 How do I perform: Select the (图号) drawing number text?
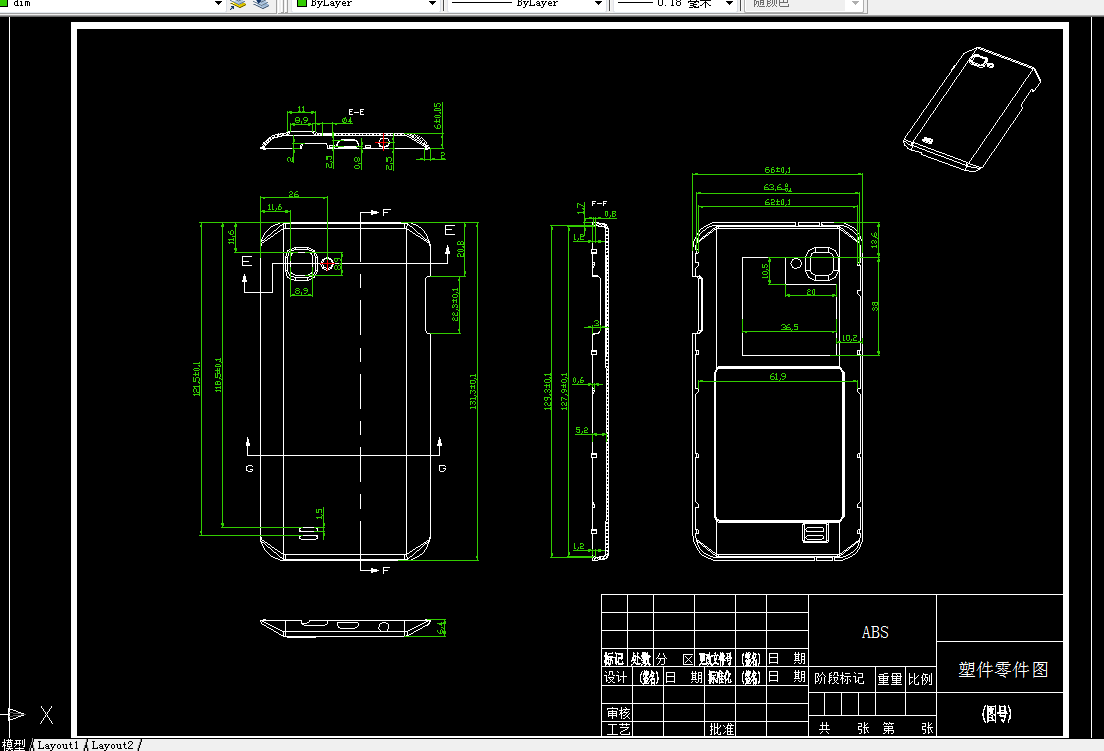tap(996, 714)
